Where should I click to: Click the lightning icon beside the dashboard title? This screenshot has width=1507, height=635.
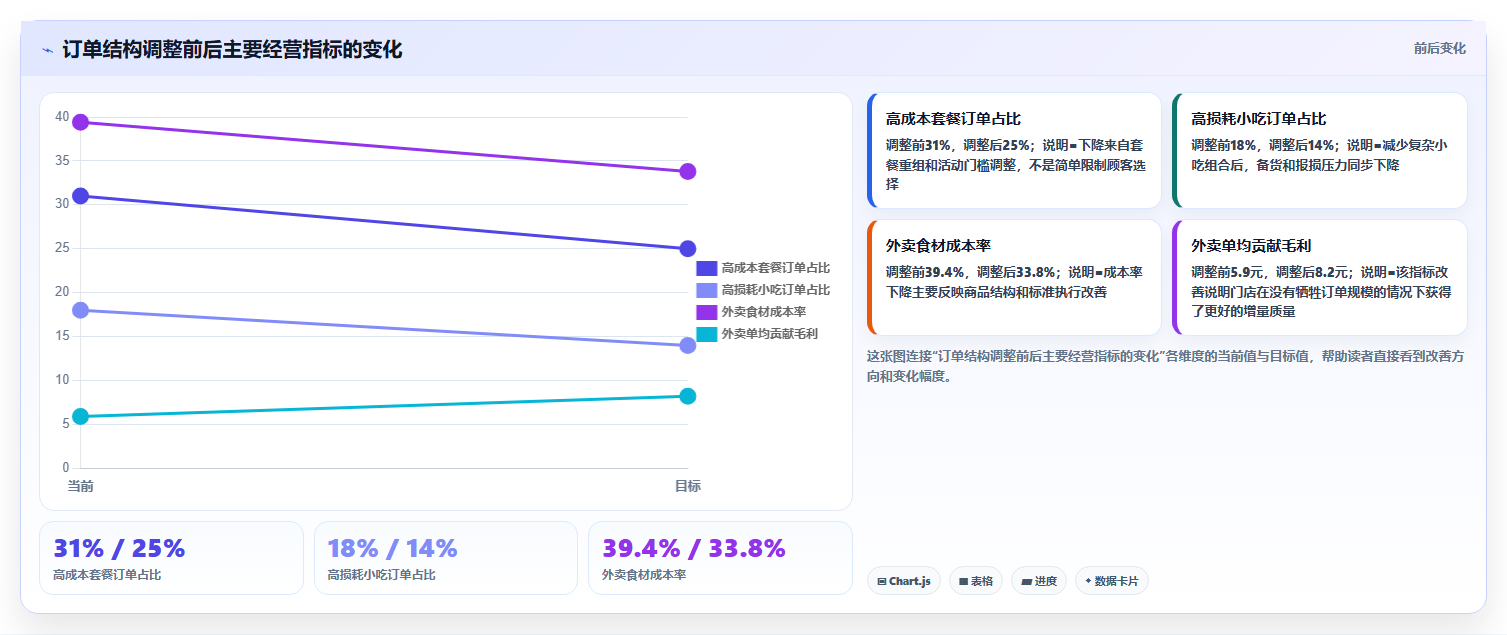pyautogui.click(x=47, y=50)
